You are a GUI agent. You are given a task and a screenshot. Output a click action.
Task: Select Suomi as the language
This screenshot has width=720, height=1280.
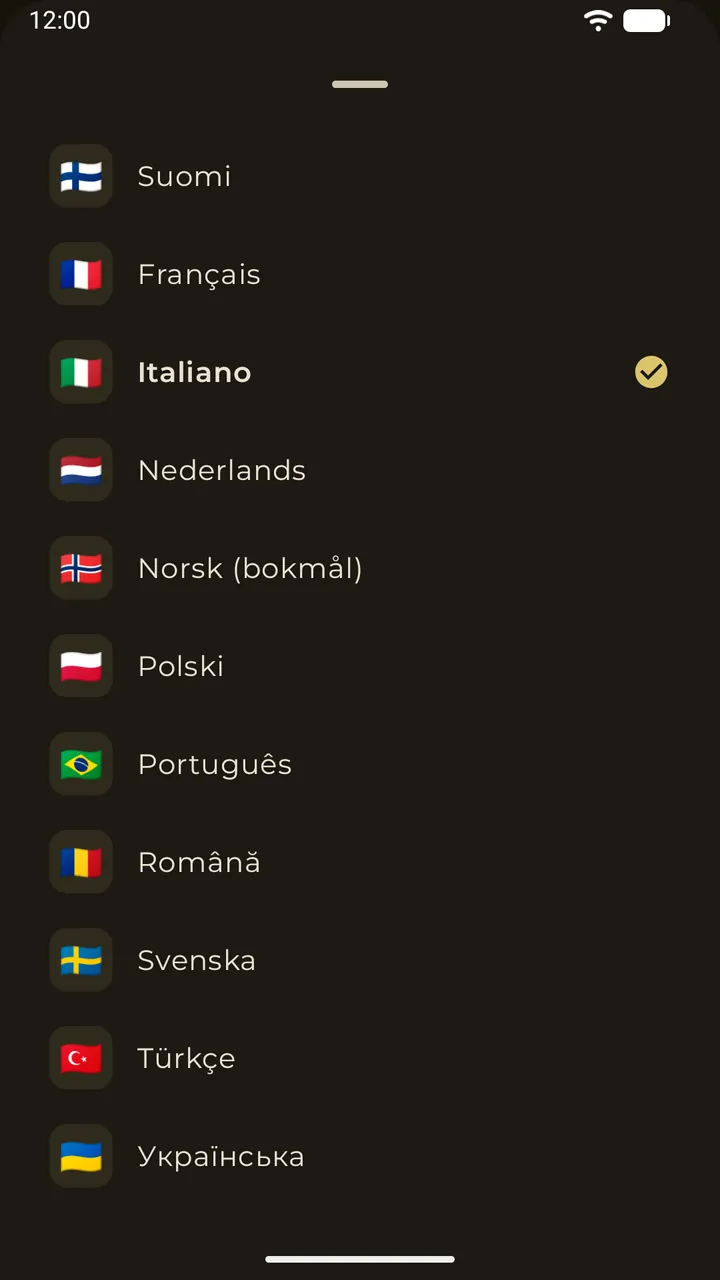360,176
